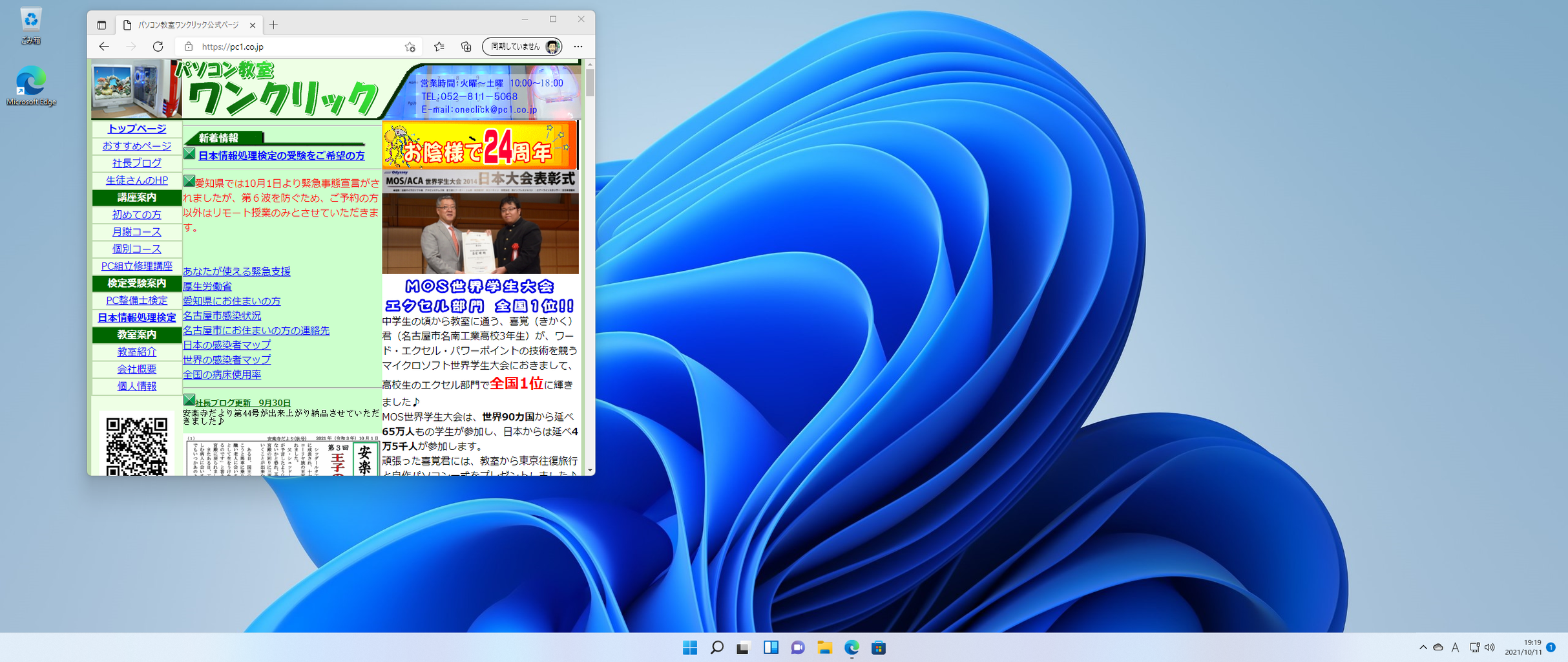Click the scrollbar down arrow
Image resolution: width=1568 pixels, height=662 pixels.
click(590, 470)
